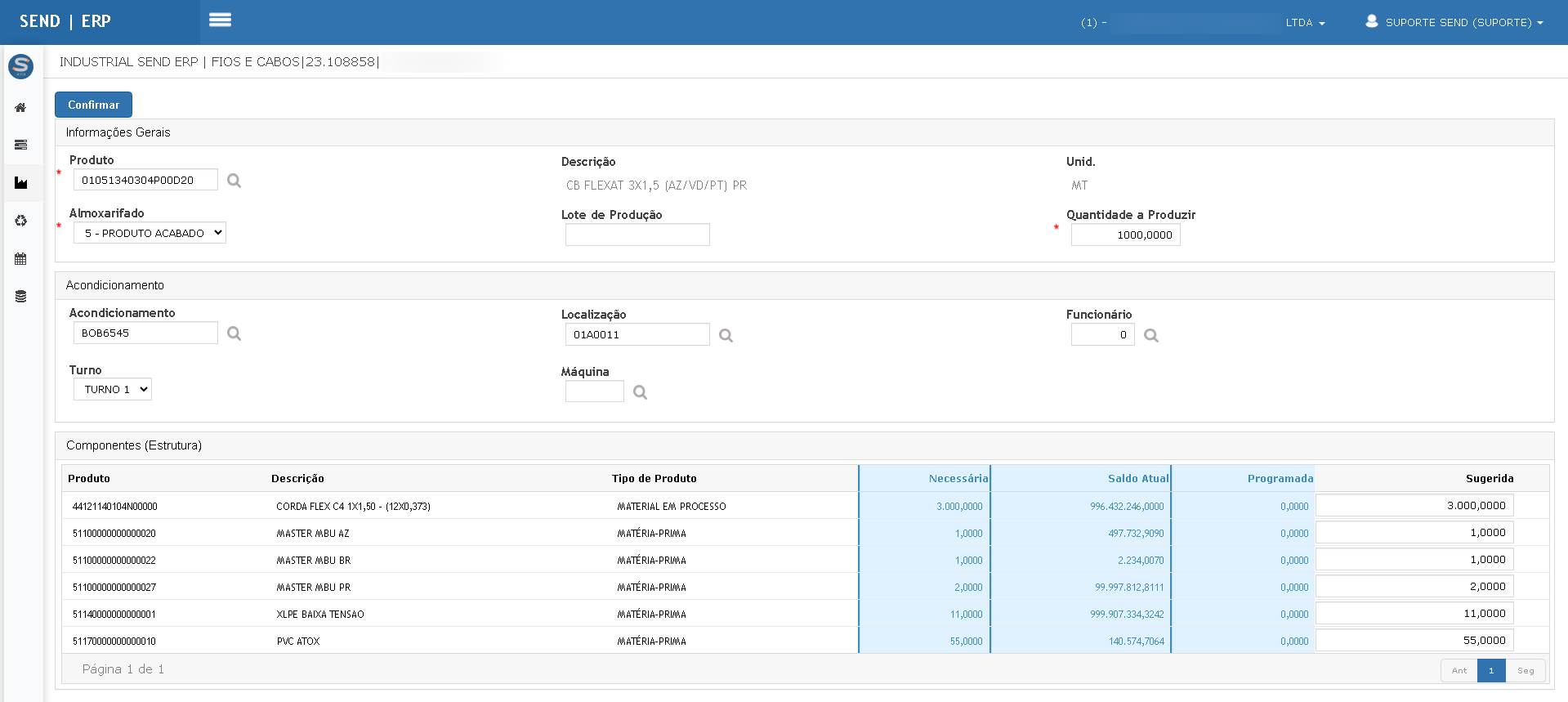
Task: Expand the SUPORTE SEND user menu
Action: 1454,22
